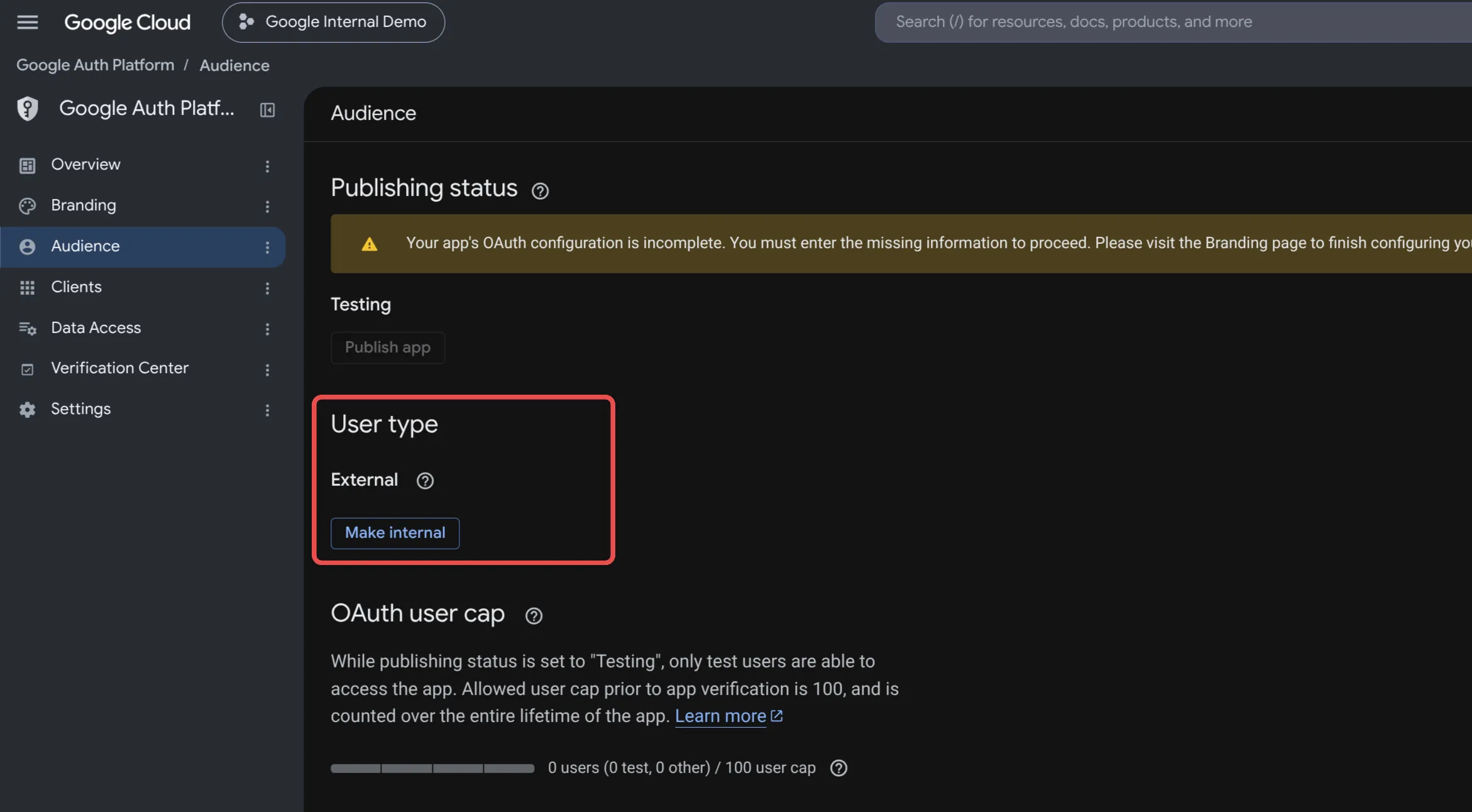
Task: Click the 'Audience' page title
Action: (373, 113)
